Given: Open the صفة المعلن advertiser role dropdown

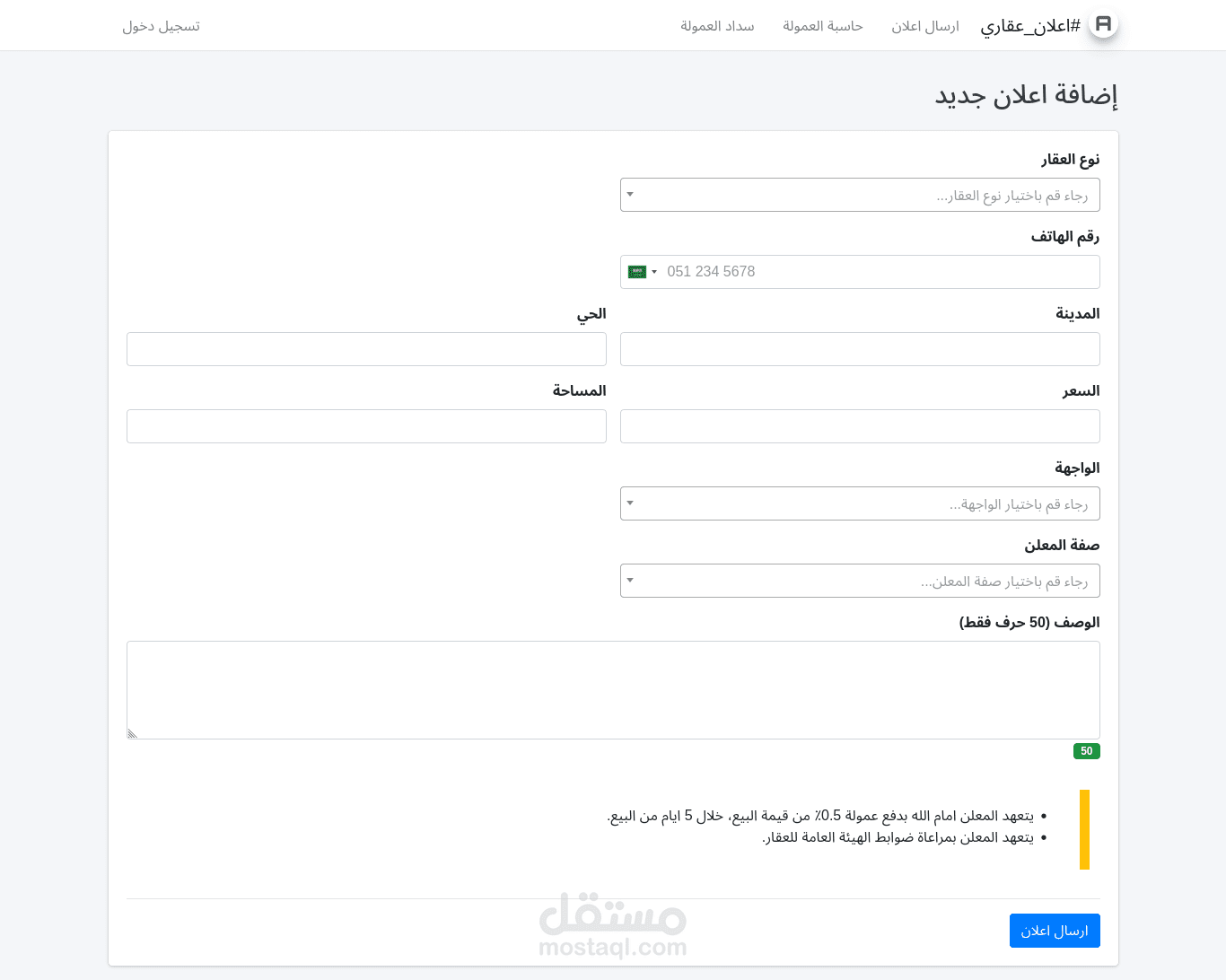Looking at the screenshot, I should [859, 581].
